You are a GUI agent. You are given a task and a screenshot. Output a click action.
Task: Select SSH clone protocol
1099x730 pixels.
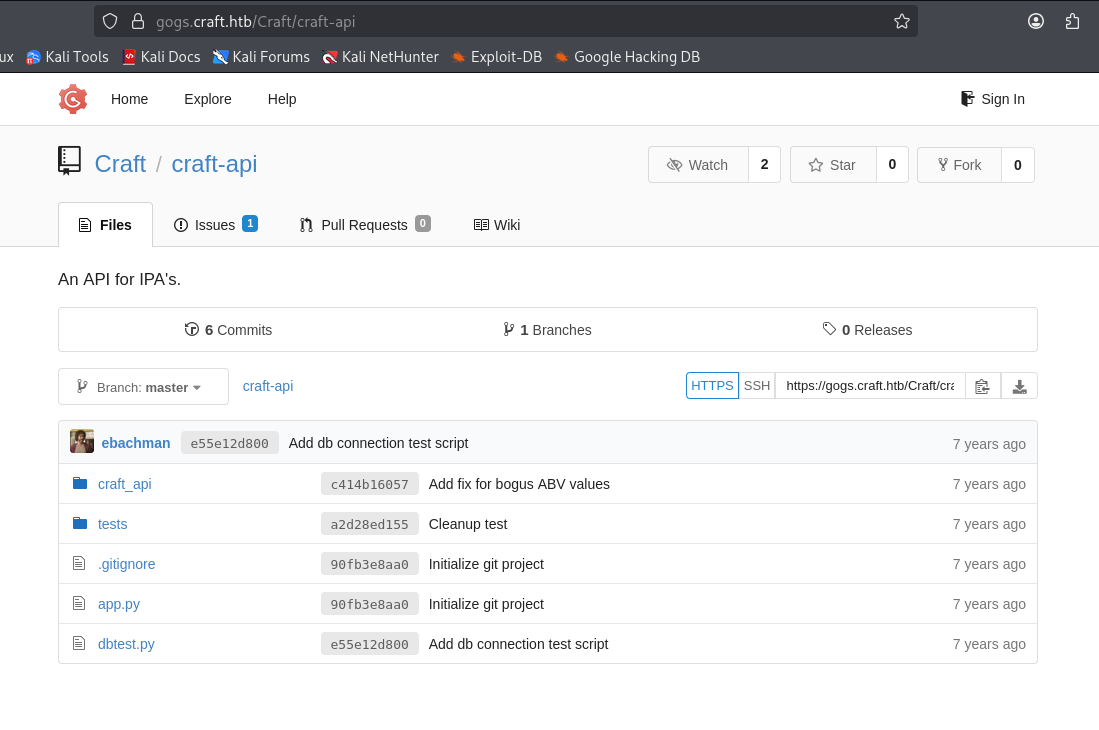pyautogui.click(x=757, y=386)
